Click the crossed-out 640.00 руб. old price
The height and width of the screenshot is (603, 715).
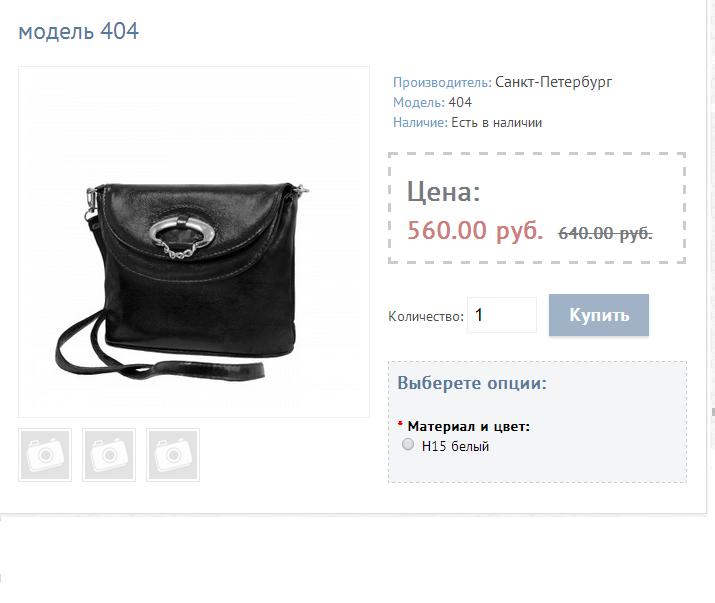(605, 233)
